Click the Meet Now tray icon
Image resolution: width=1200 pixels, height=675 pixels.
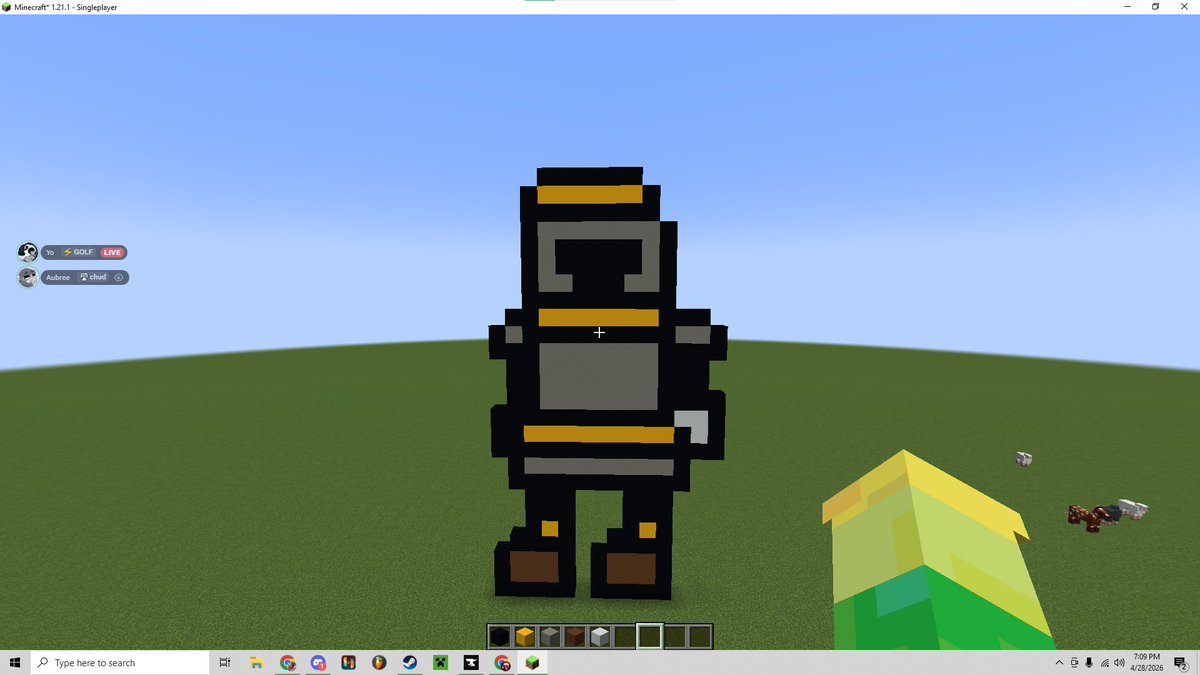point(1074,663)
